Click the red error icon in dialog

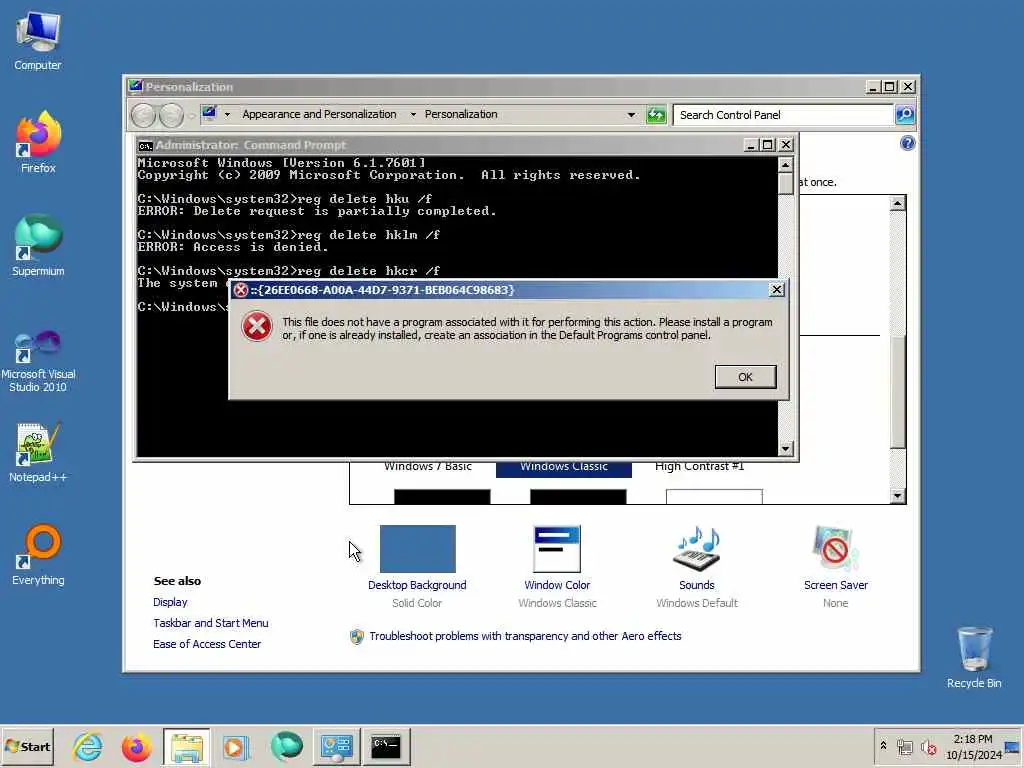257,327
